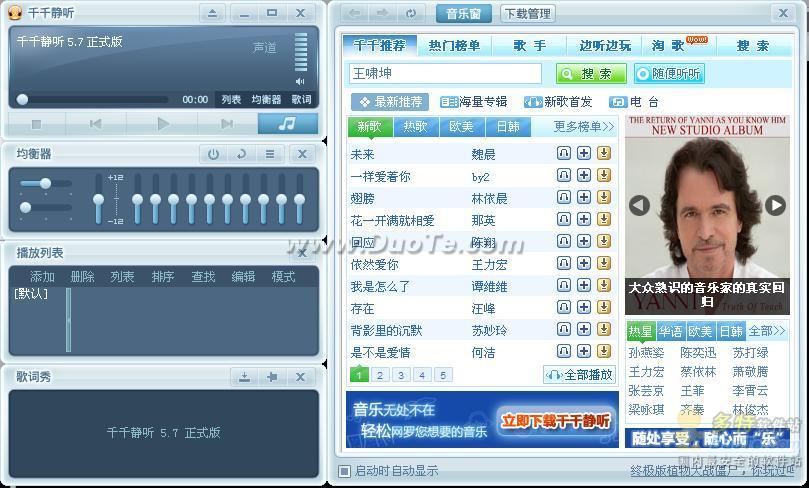
Task: Show previous banner with left arrow
Action: tap(639, 205)
